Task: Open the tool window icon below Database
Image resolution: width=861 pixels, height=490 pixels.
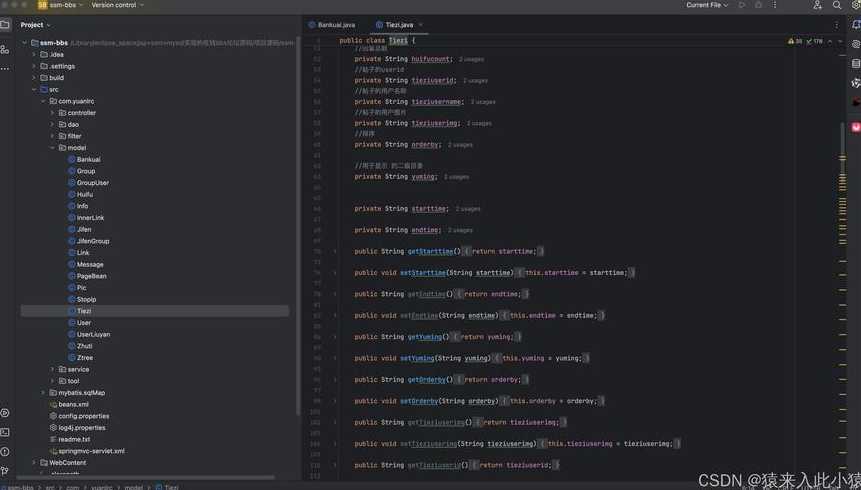Action: pos(856,83)
